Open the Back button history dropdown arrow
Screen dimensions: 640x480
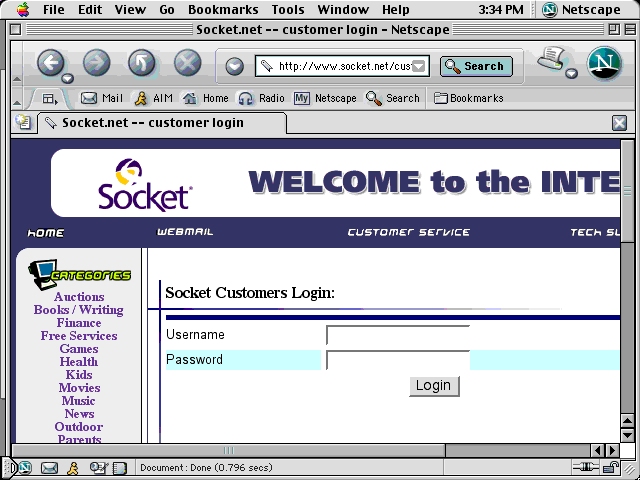pos(68,78)
